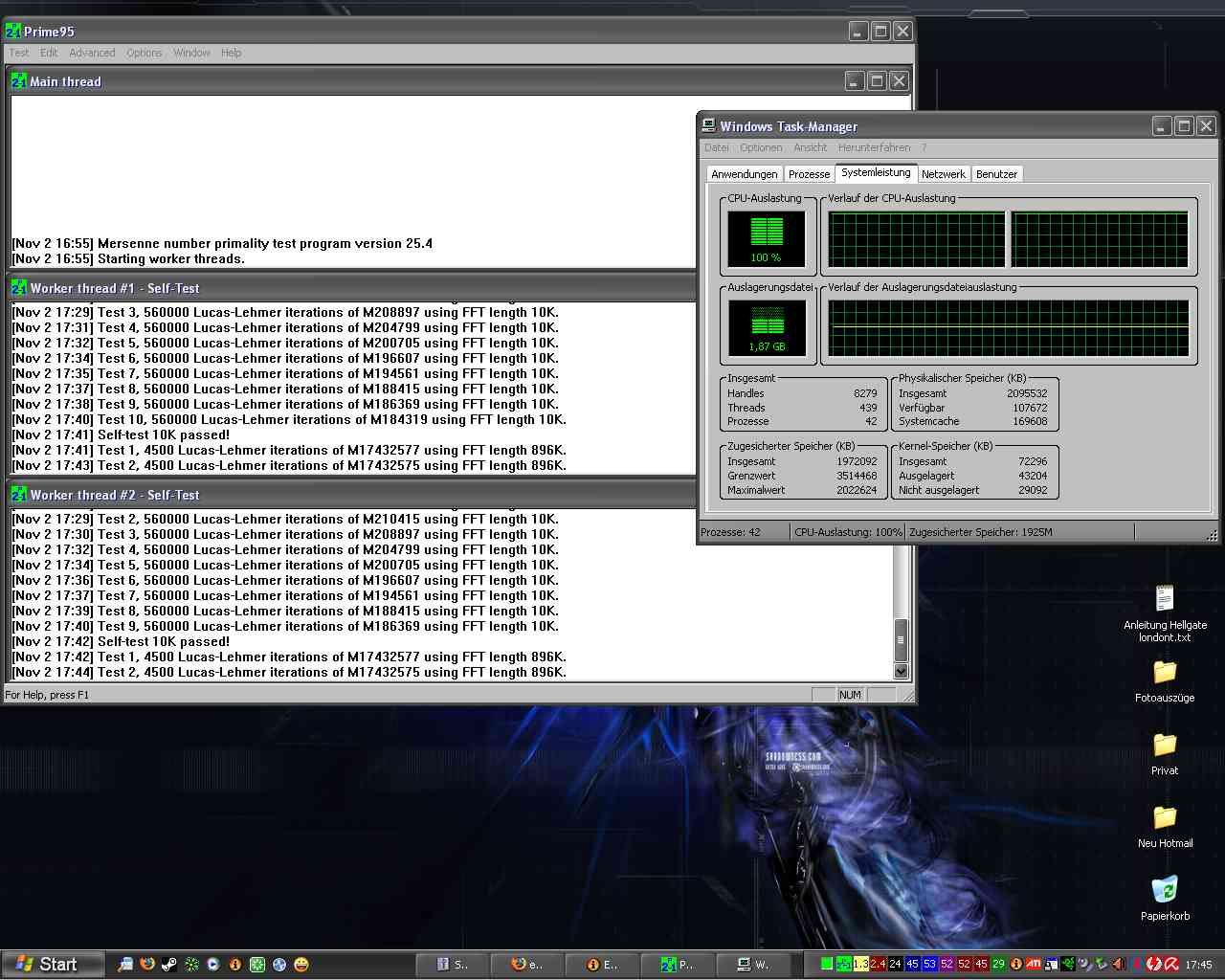This screenshot has height=980, width=1225.
Task: Click the Auslagerungsdatei 1,87 GB meter
Action: [x=767, y=327]
